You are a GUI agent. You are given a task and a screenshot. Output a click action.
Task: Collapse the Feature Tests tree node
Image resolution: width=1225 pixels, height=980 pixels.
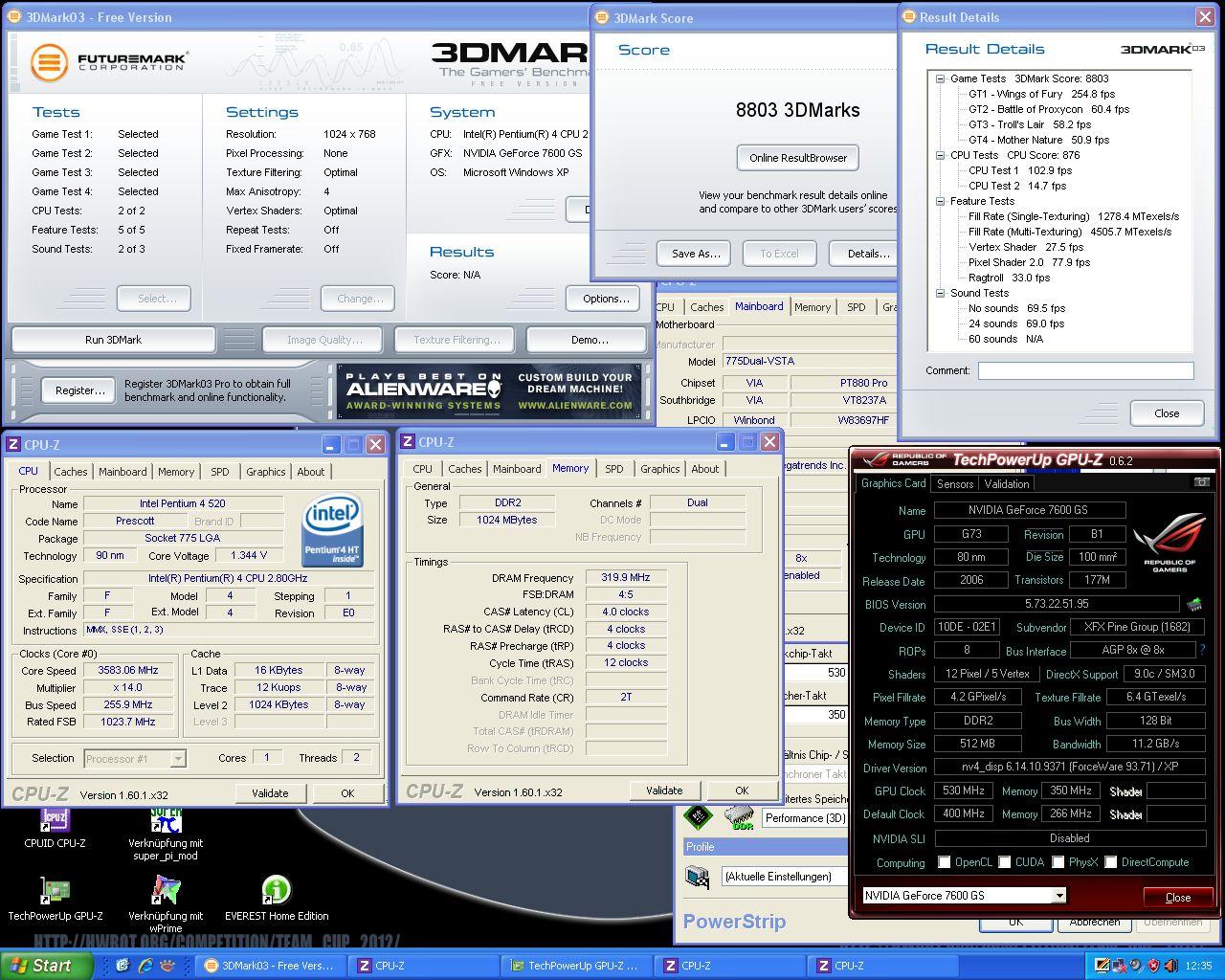(940, 201)
